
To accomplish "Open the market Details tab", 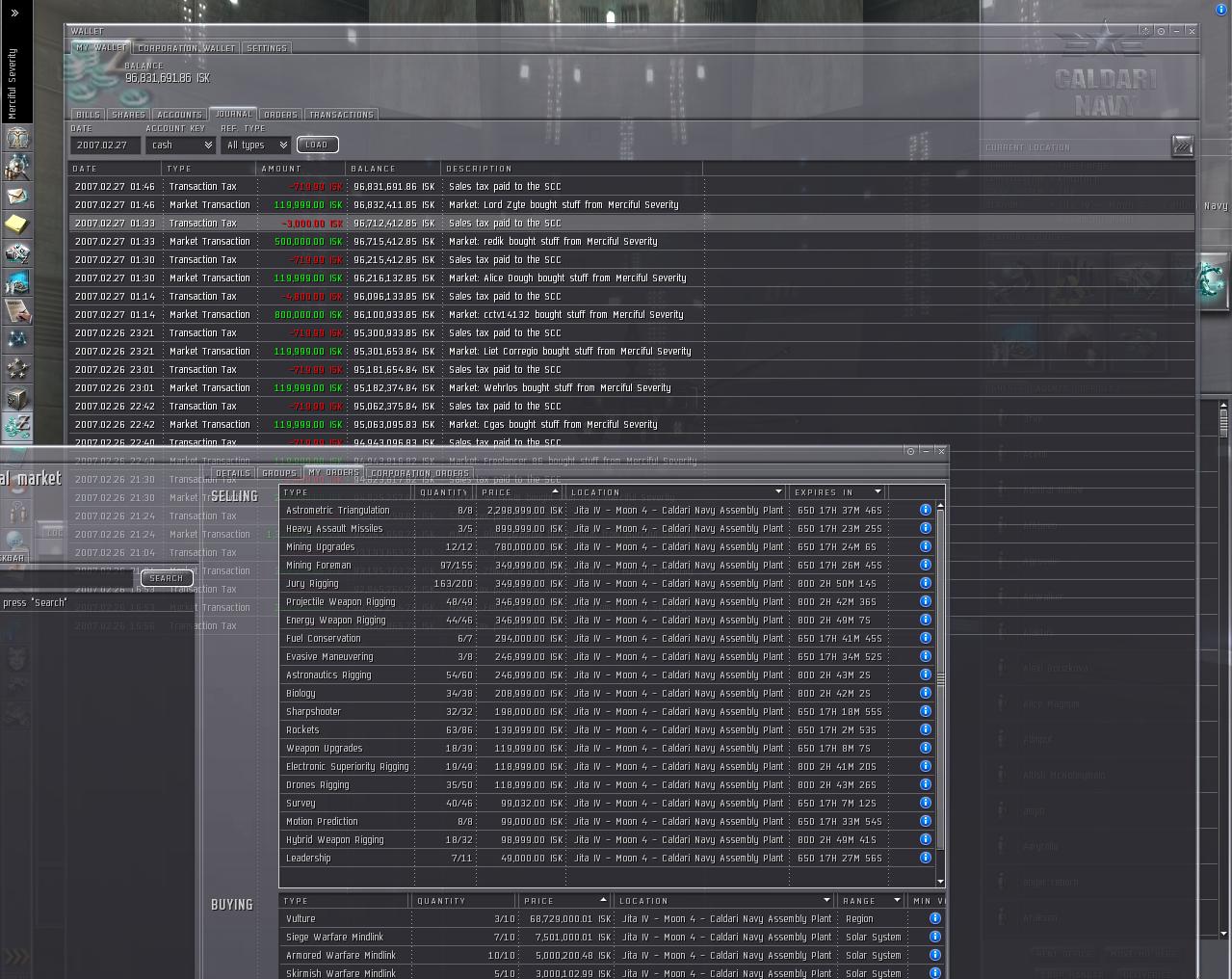I will (x=232, y=473).
